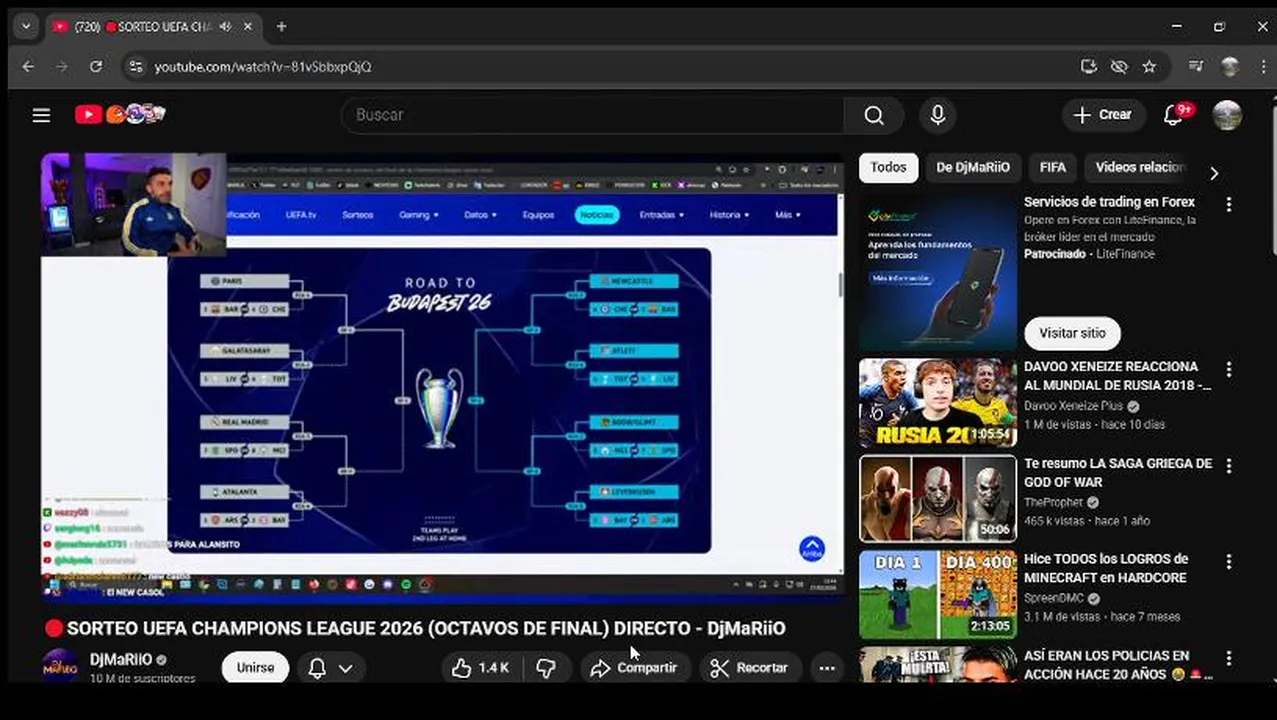This screenshot has height=720, width=1277.
Task: Open options for the Forex trading ad
Action: (x=1228, y=204)
